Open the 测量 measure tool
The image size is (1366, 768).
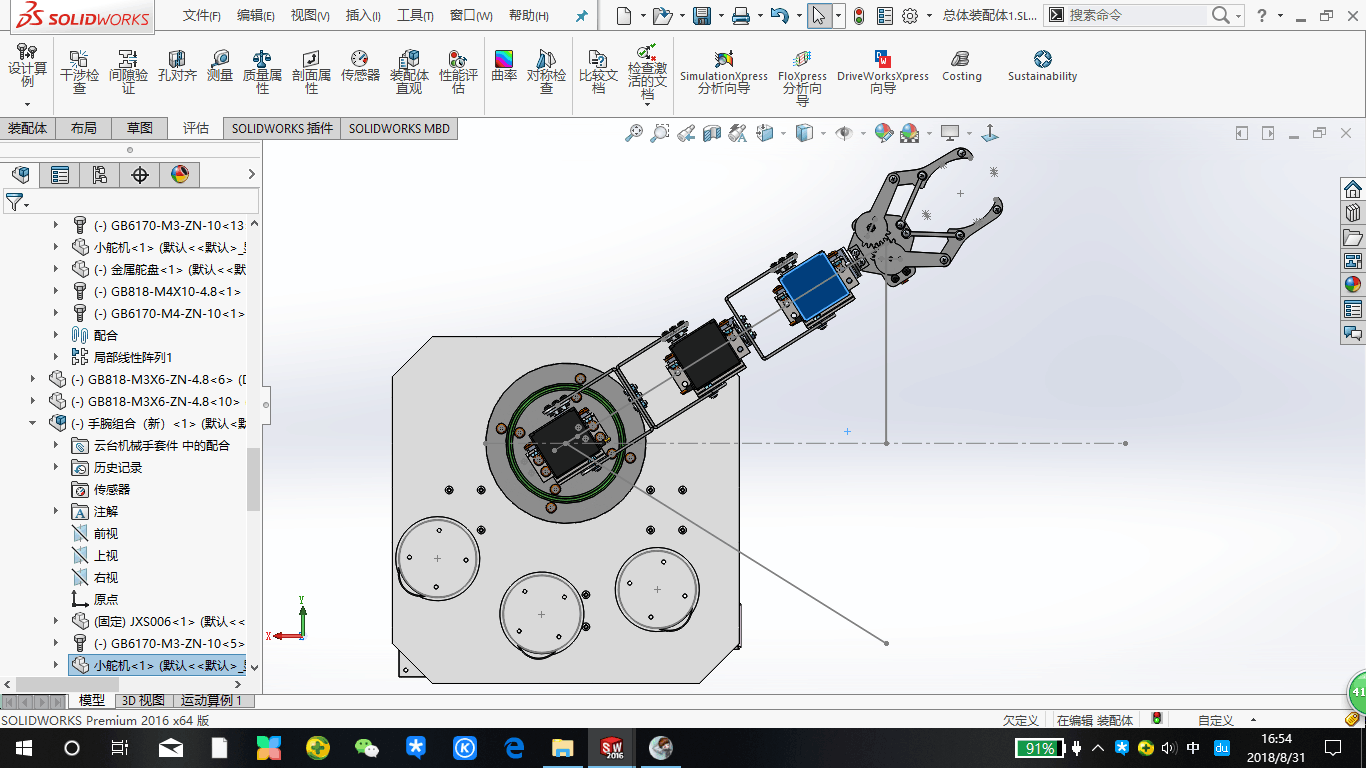click(x=220, y=66)
